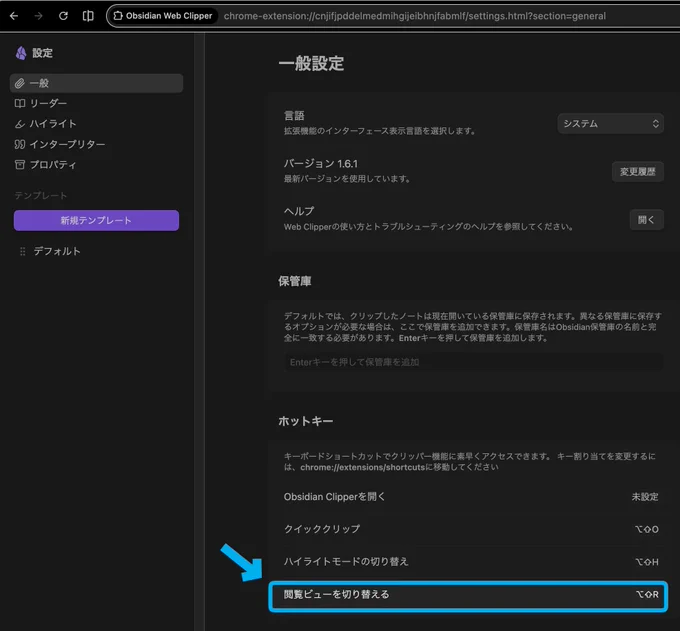Open the ハイライト settings section
Image resolution: width=680 pixels, height=631 pixels.
pyautogui.click(x=96, y=124)
